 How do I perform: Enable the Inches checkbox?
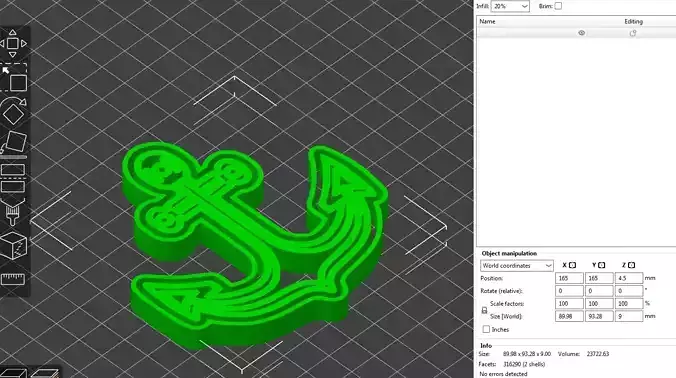[x=486, y=329]
